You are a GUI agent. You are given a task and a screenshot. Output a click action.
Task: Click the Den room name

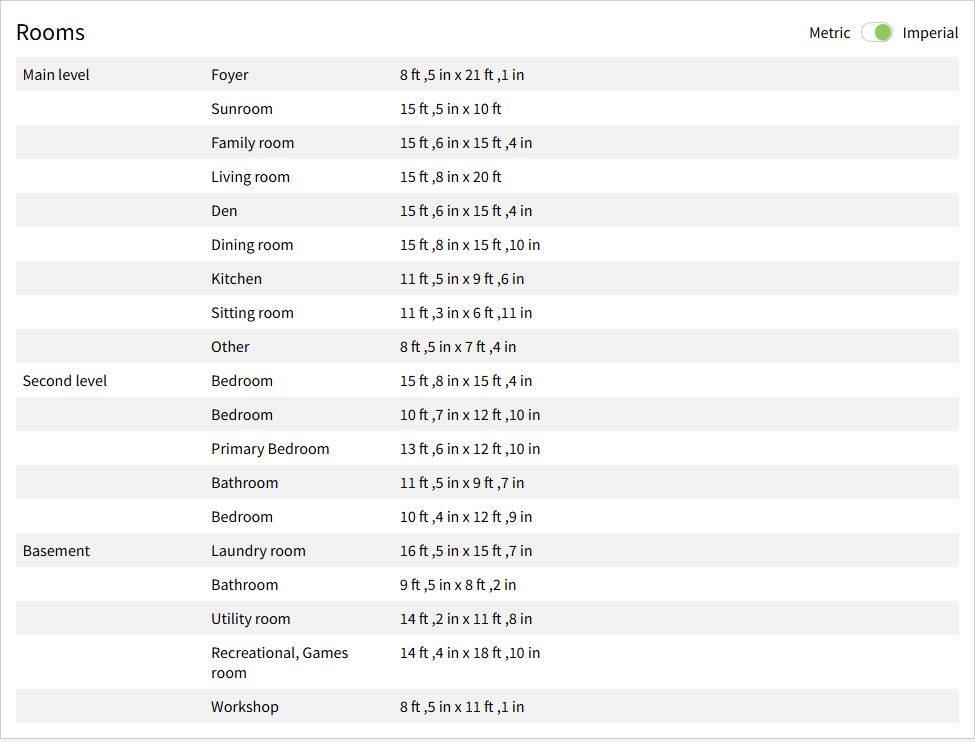(x=224, y=211)
